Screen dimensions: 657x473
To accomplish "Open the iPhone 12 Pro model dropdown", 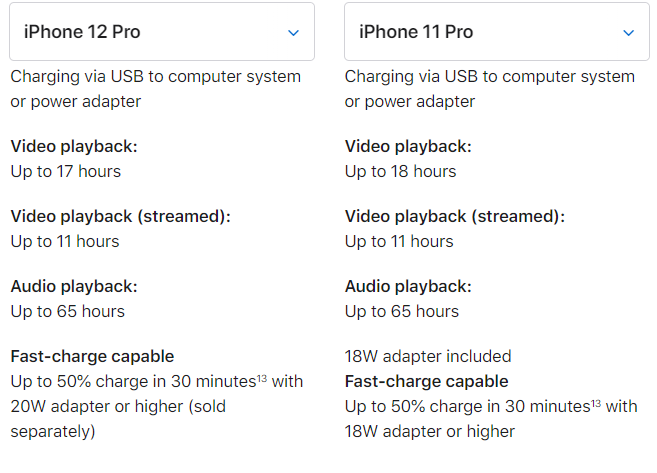I will pyautogui.click(x=161, y=32).
